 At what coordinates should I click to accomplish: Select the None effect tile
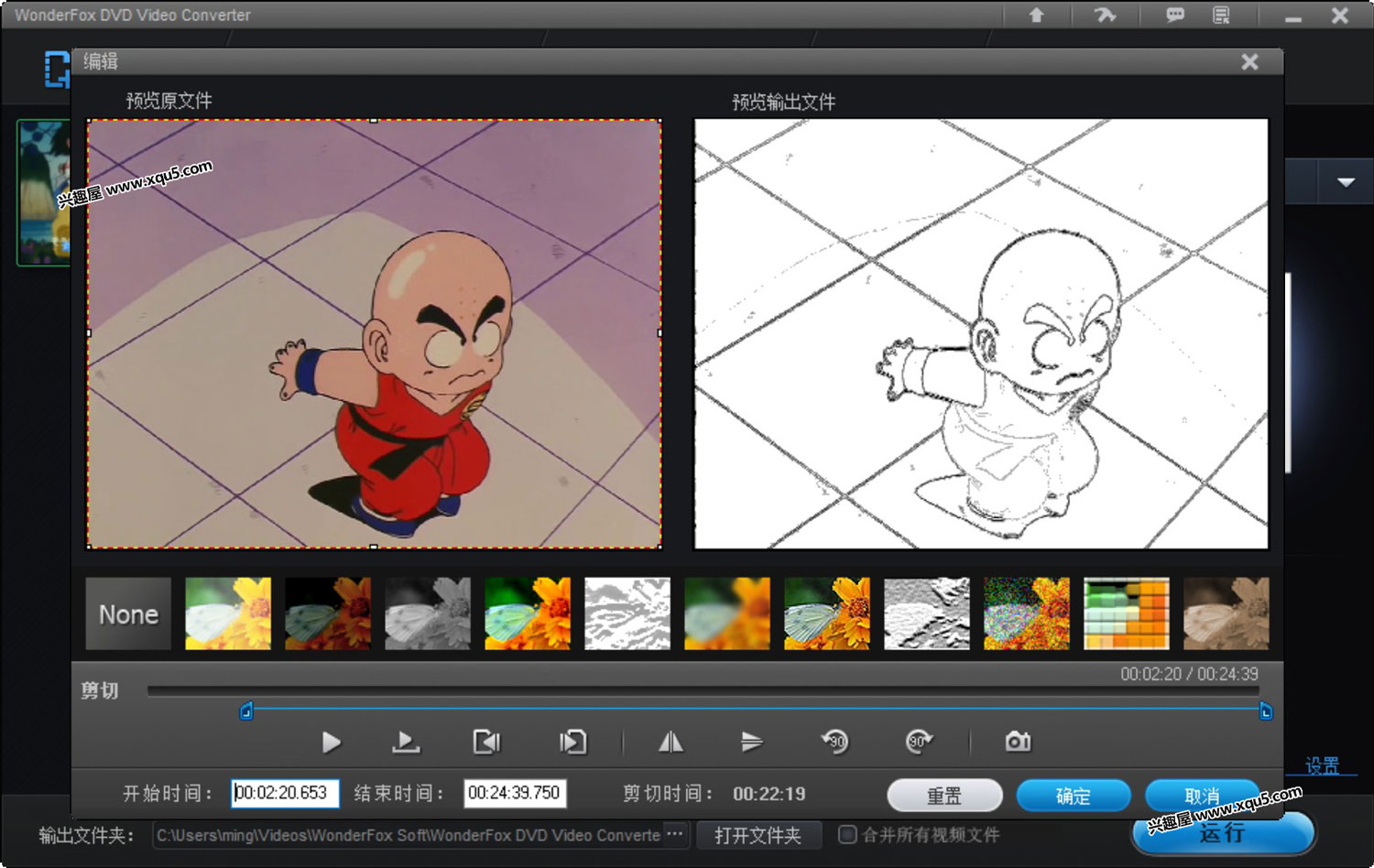(128, 613)
